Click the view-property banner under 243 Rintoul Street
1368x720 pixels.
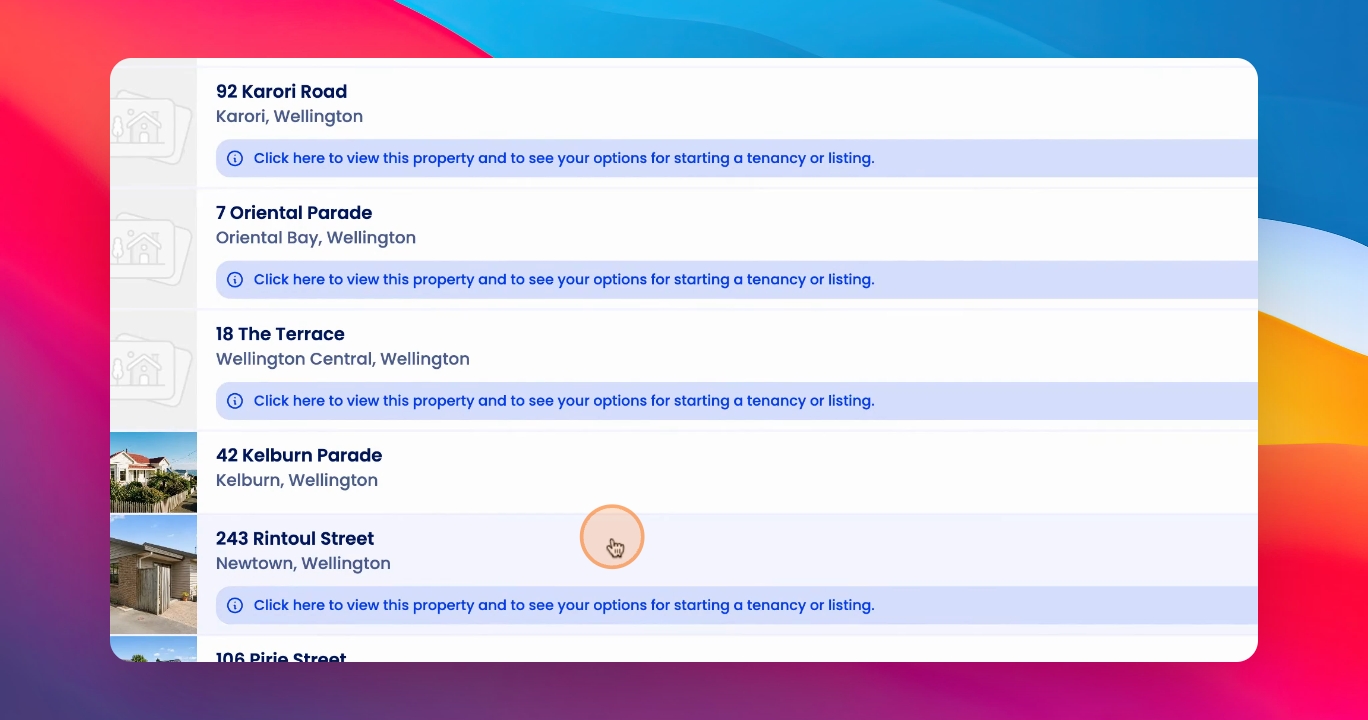[x=737, y=605]
